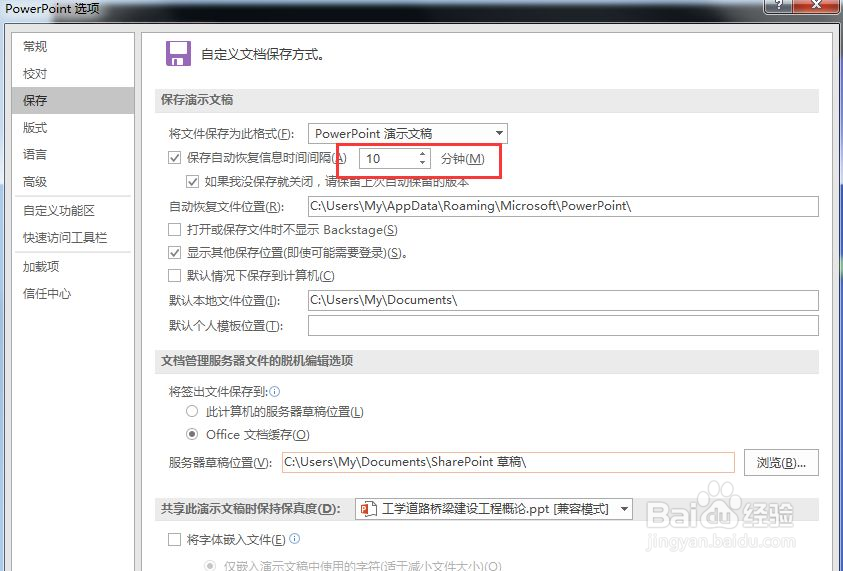Viewport: 843px width, 571px height.
Task: Decrease AutoRecover minutes with down arrow
Action: [423, 163]
